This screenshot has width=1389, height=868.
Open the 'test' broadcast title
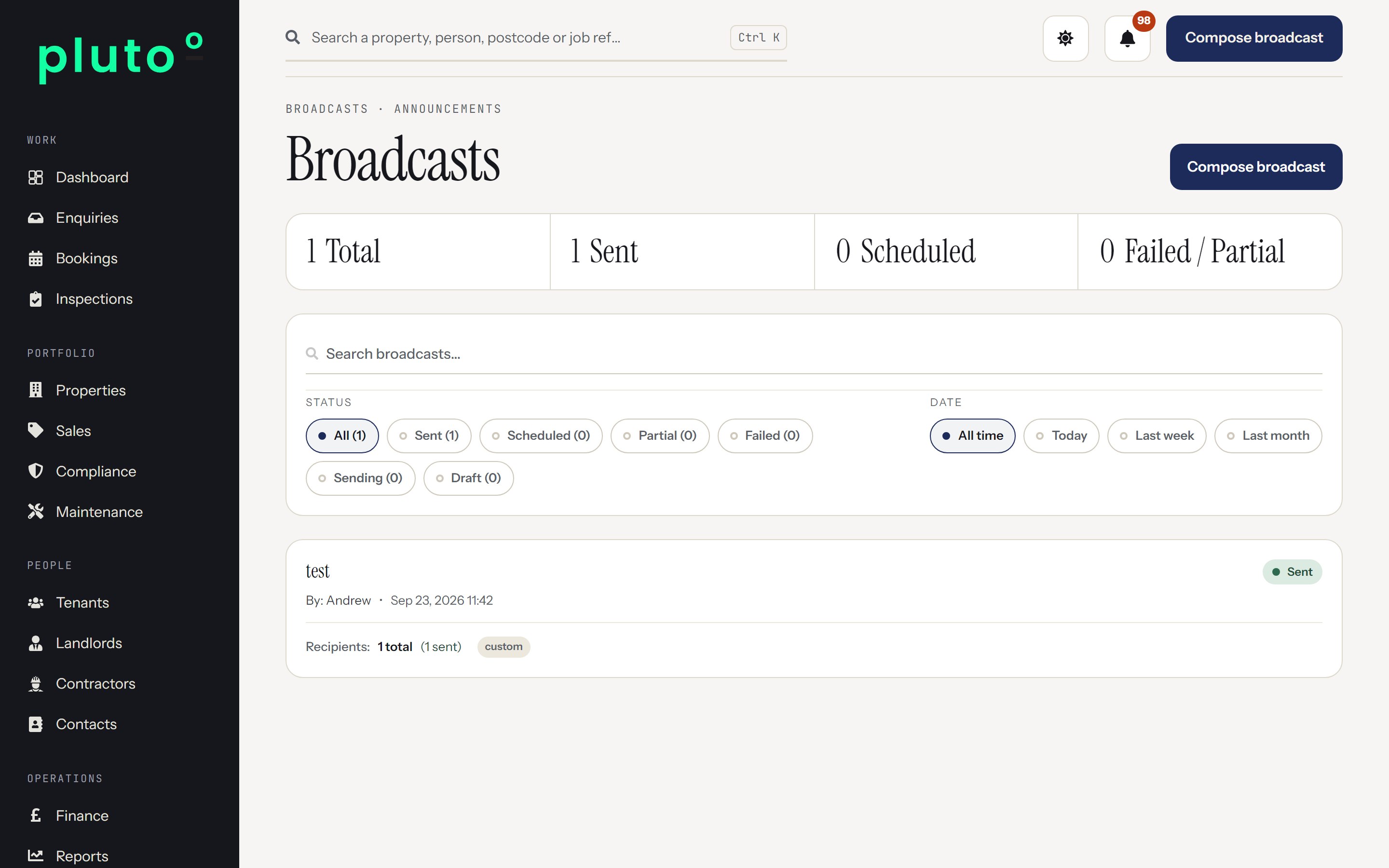click(x=317, y=571)
